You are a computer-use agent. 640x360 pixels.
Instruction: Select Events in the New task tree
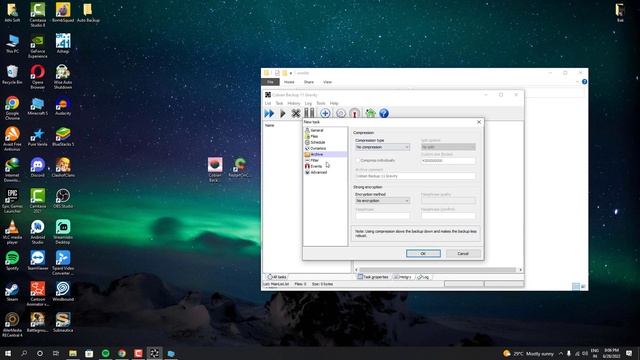(x=316, y=167)
